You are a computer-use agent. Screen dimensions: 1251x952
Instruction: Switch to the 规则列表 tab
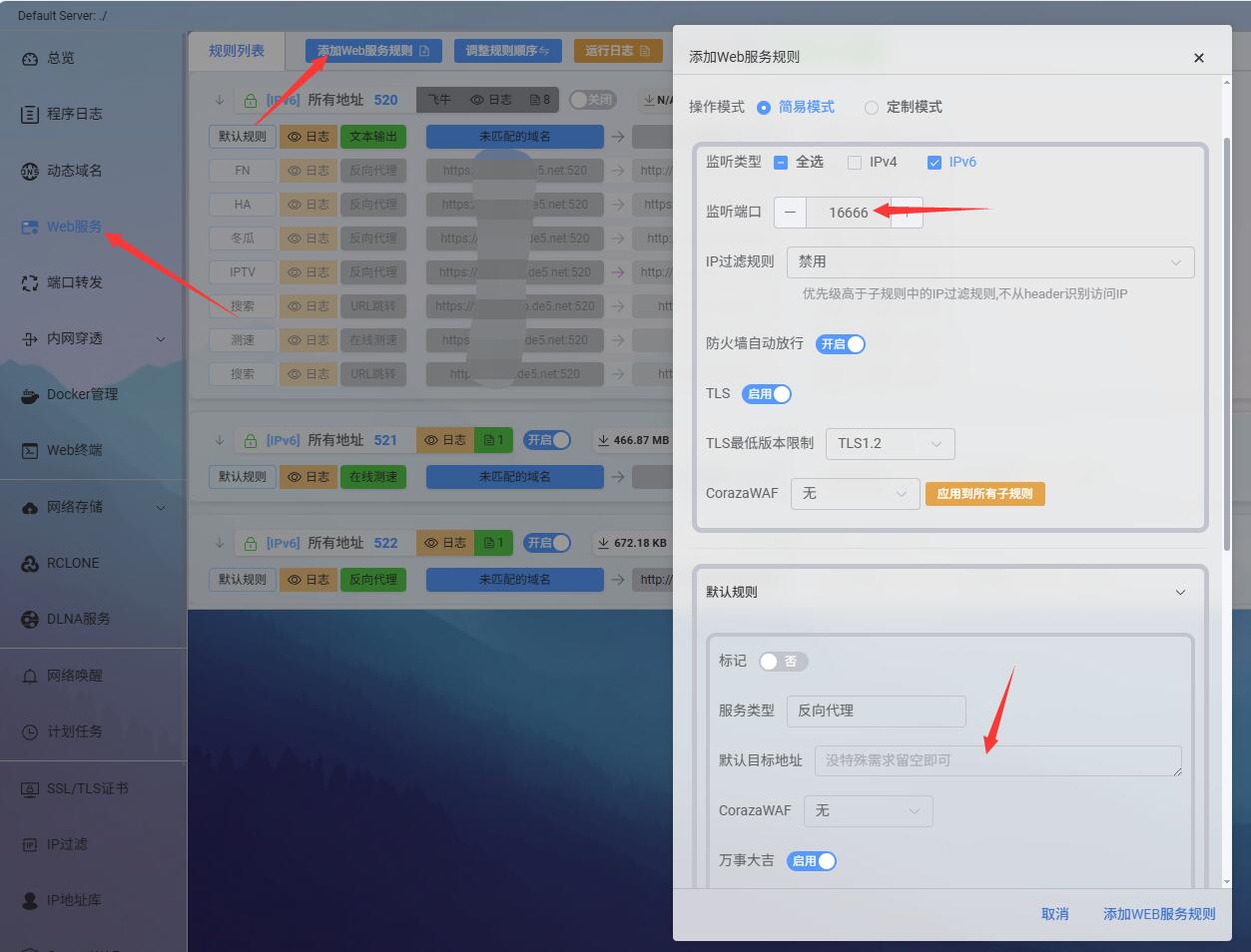pyautogui.click(x=237, y=50)
